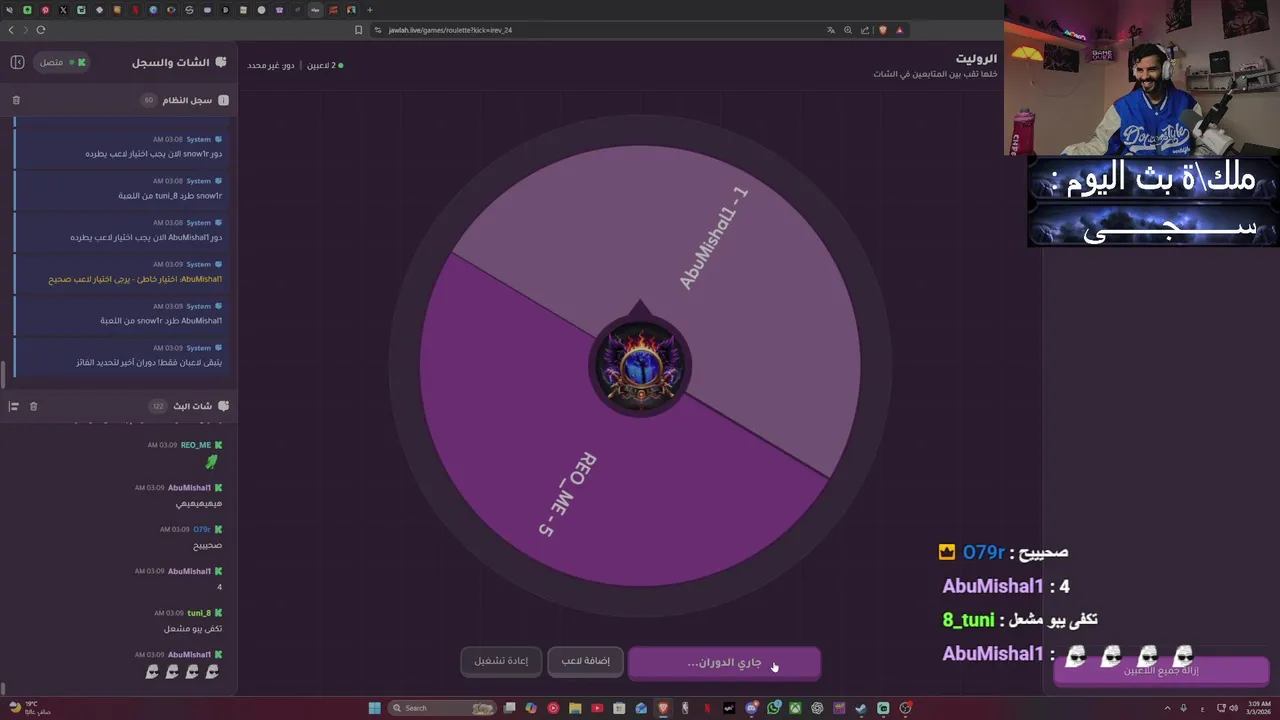Open Netflix from the taskbar
Image resolution: width=1280 pixels, height=720 pixels.
(707, 708)
